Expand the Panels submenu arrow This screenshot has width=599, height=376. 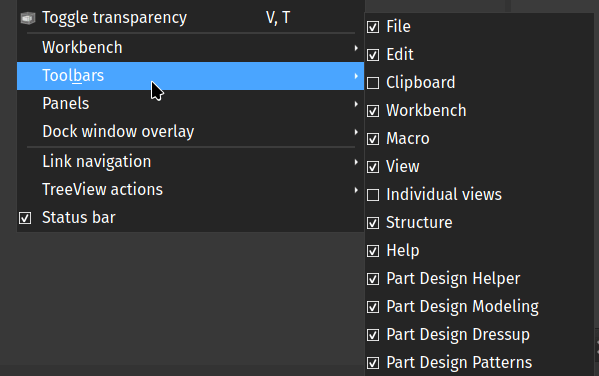click(356, 104)
